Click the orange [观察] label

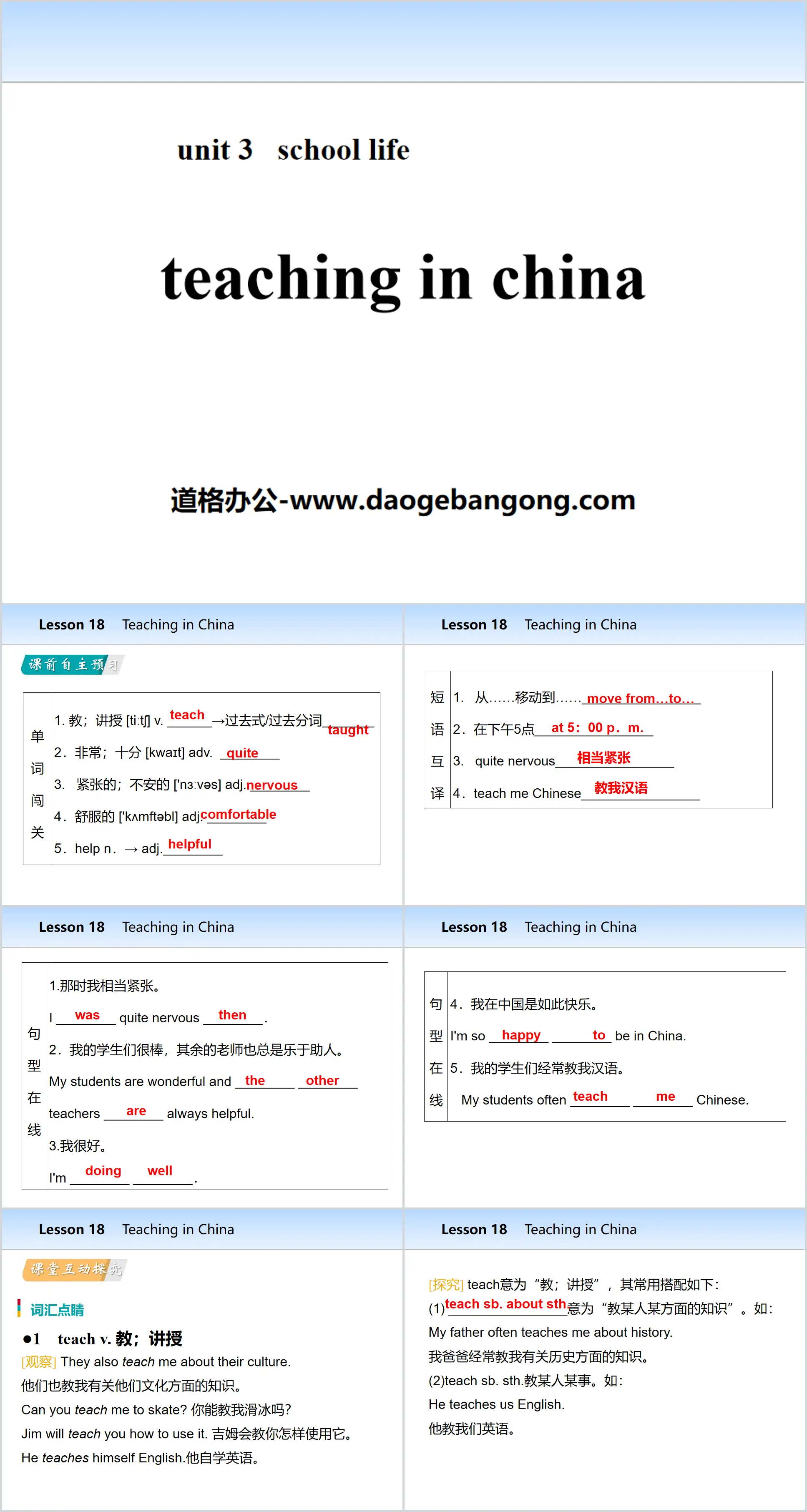click(39, 1362)
